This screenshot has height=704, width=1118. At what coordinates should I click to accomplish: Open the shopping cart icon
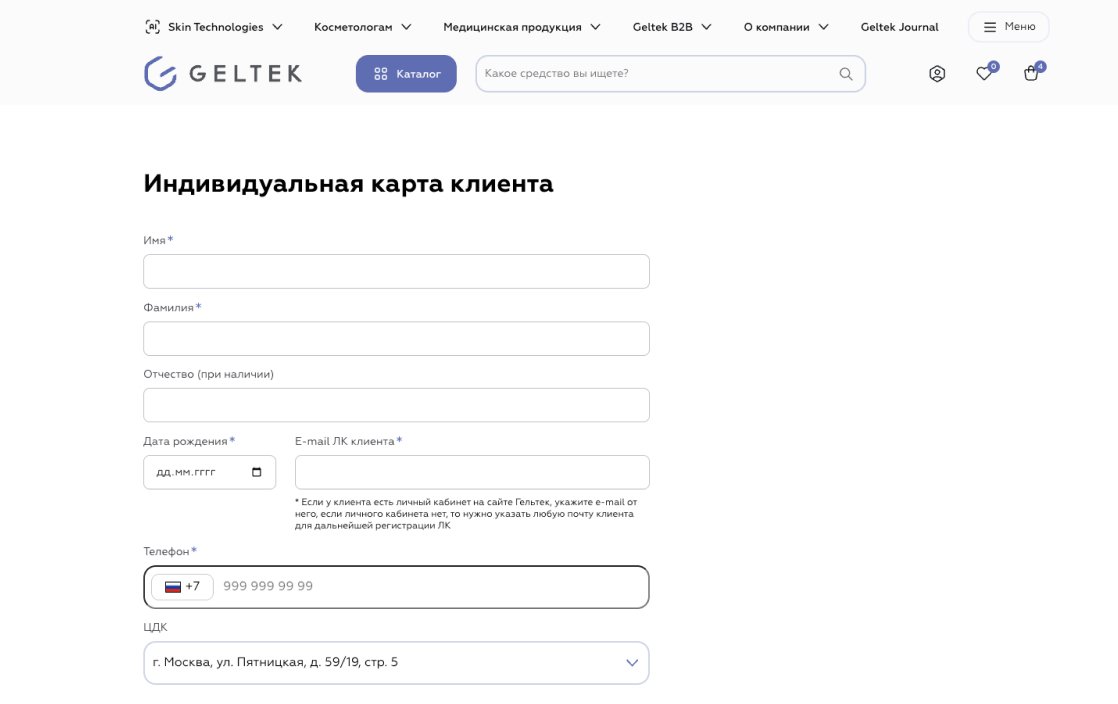pyautogui.click(x=1032, y=73)
